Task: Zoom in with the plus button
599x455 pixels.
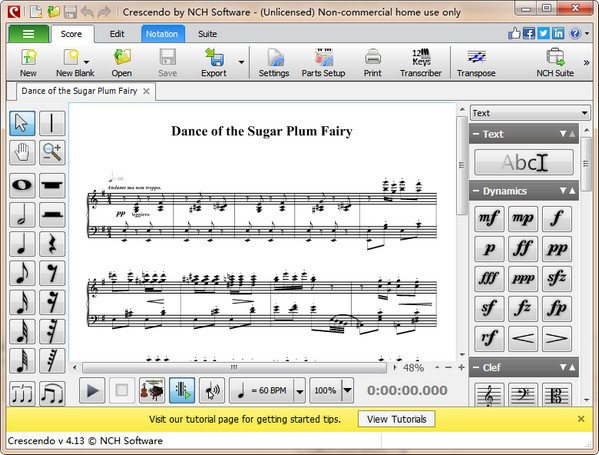Action: pos(461,368)
